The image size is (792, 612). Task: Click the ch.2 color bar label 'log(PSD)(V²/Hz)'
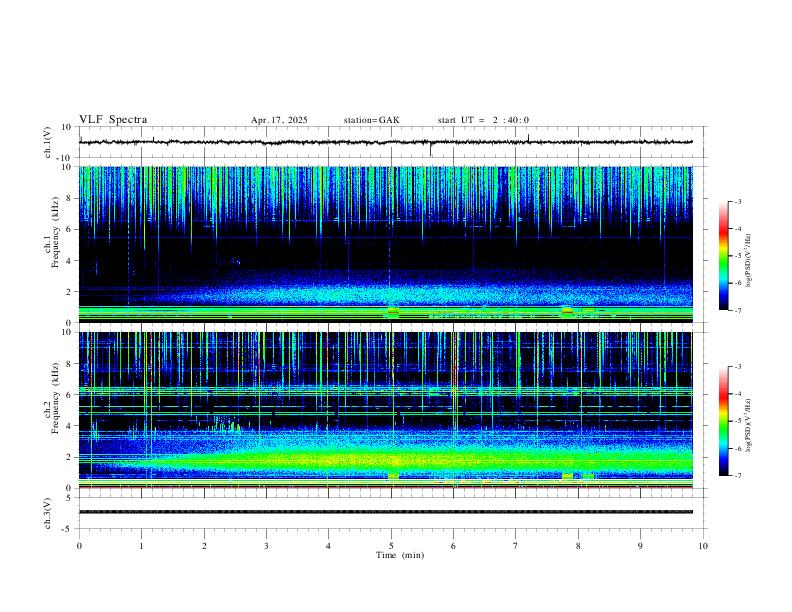[748, 425]
